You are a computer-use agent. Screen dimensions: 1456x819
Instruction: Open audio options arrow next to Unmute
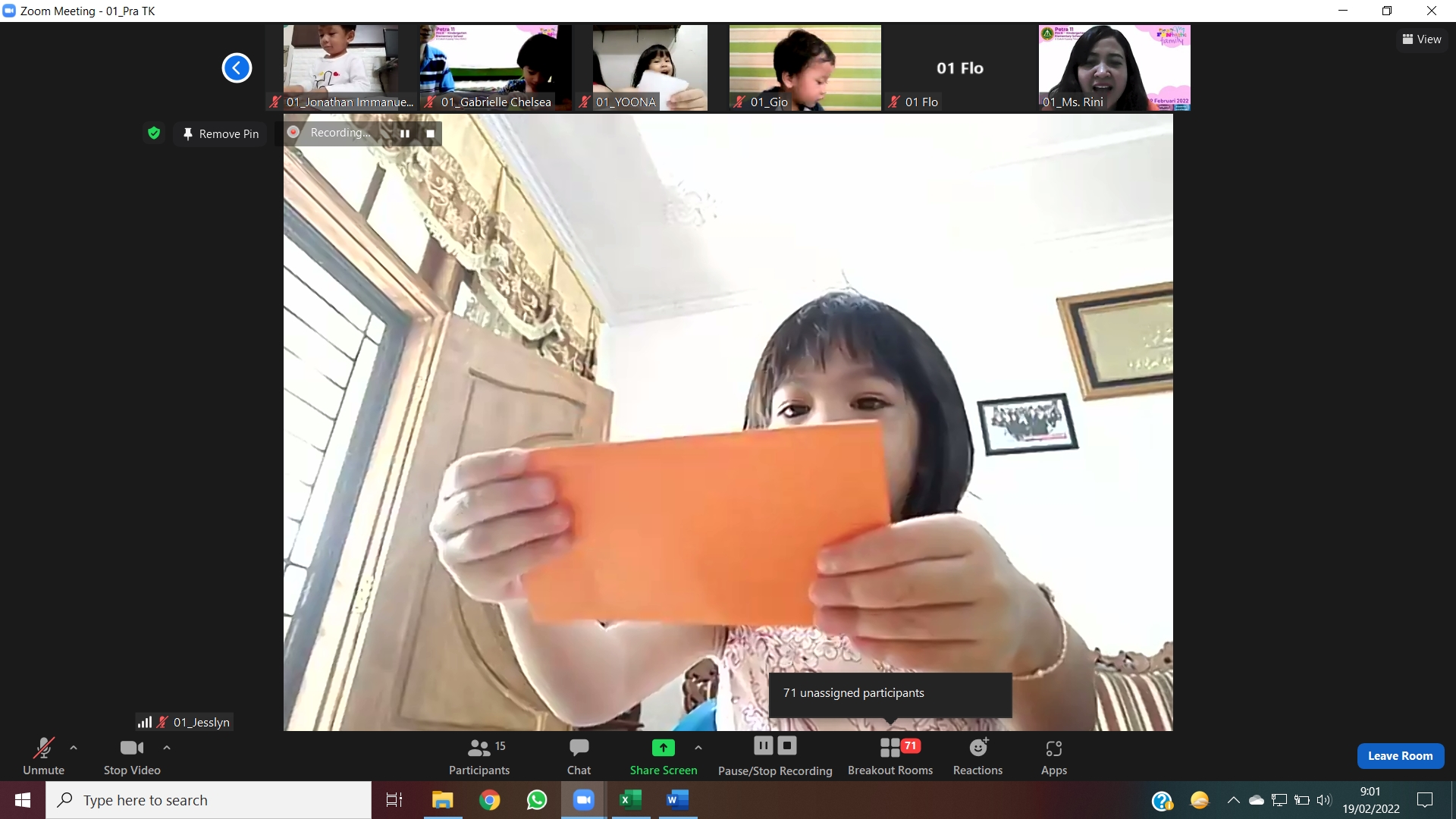coord(74,748)
